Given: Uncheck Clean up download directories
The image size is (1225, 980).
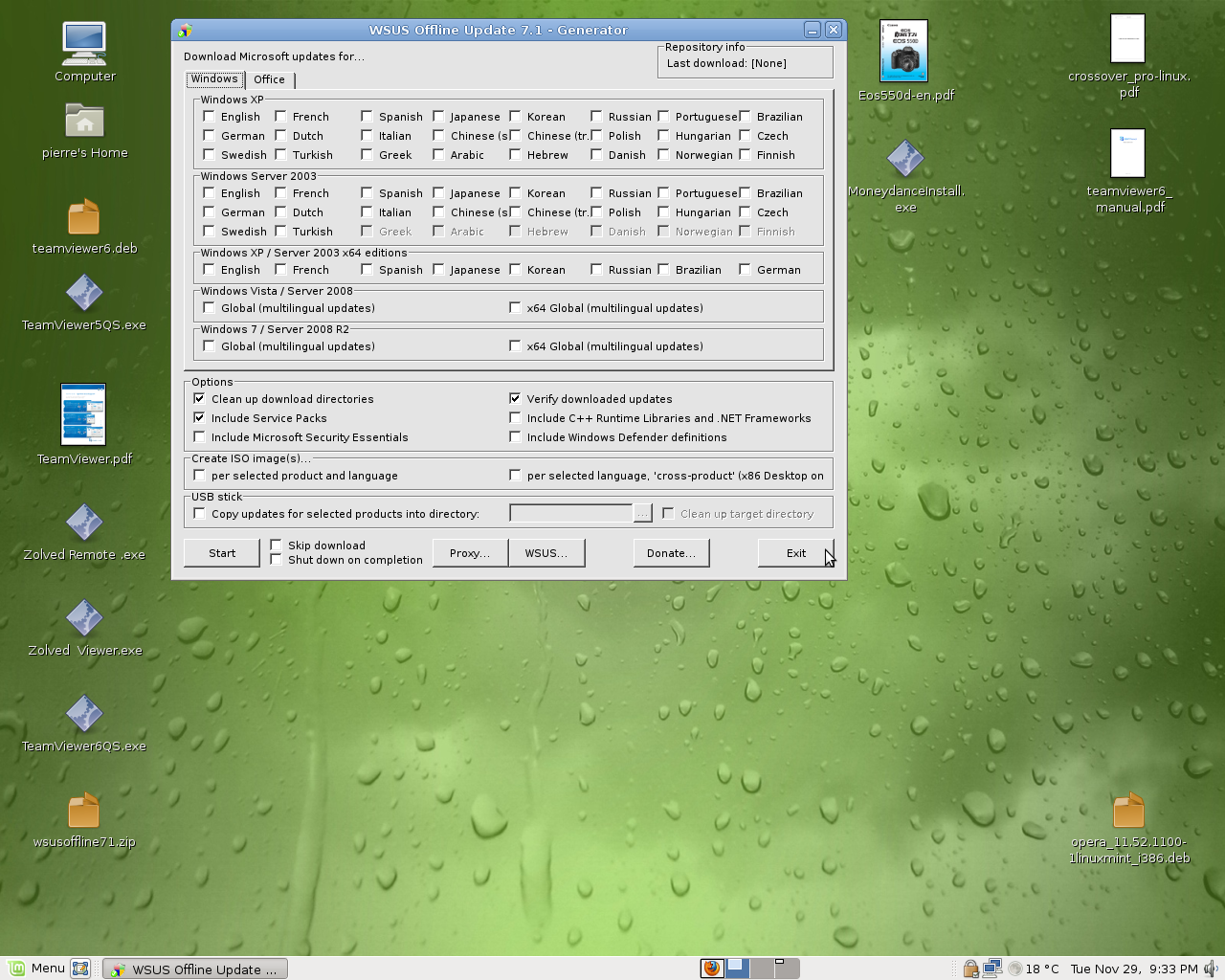Looking at the screenshot, I should coord(199,398).
